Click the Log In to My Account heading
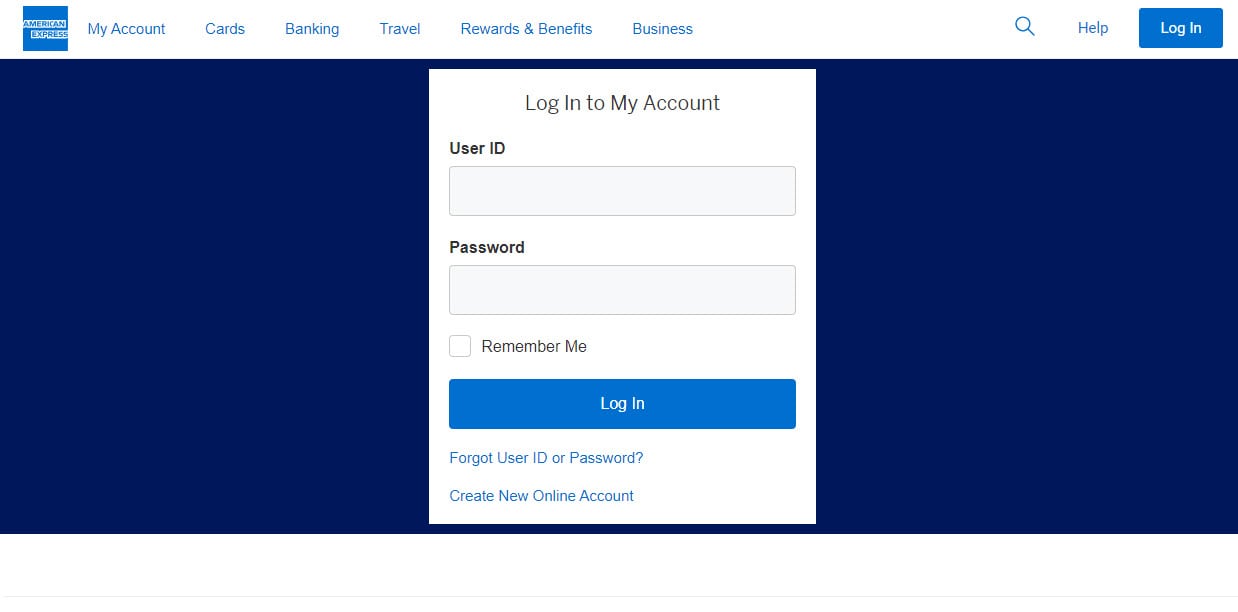This screenshot has height=612, width=1238. (622, 103)
